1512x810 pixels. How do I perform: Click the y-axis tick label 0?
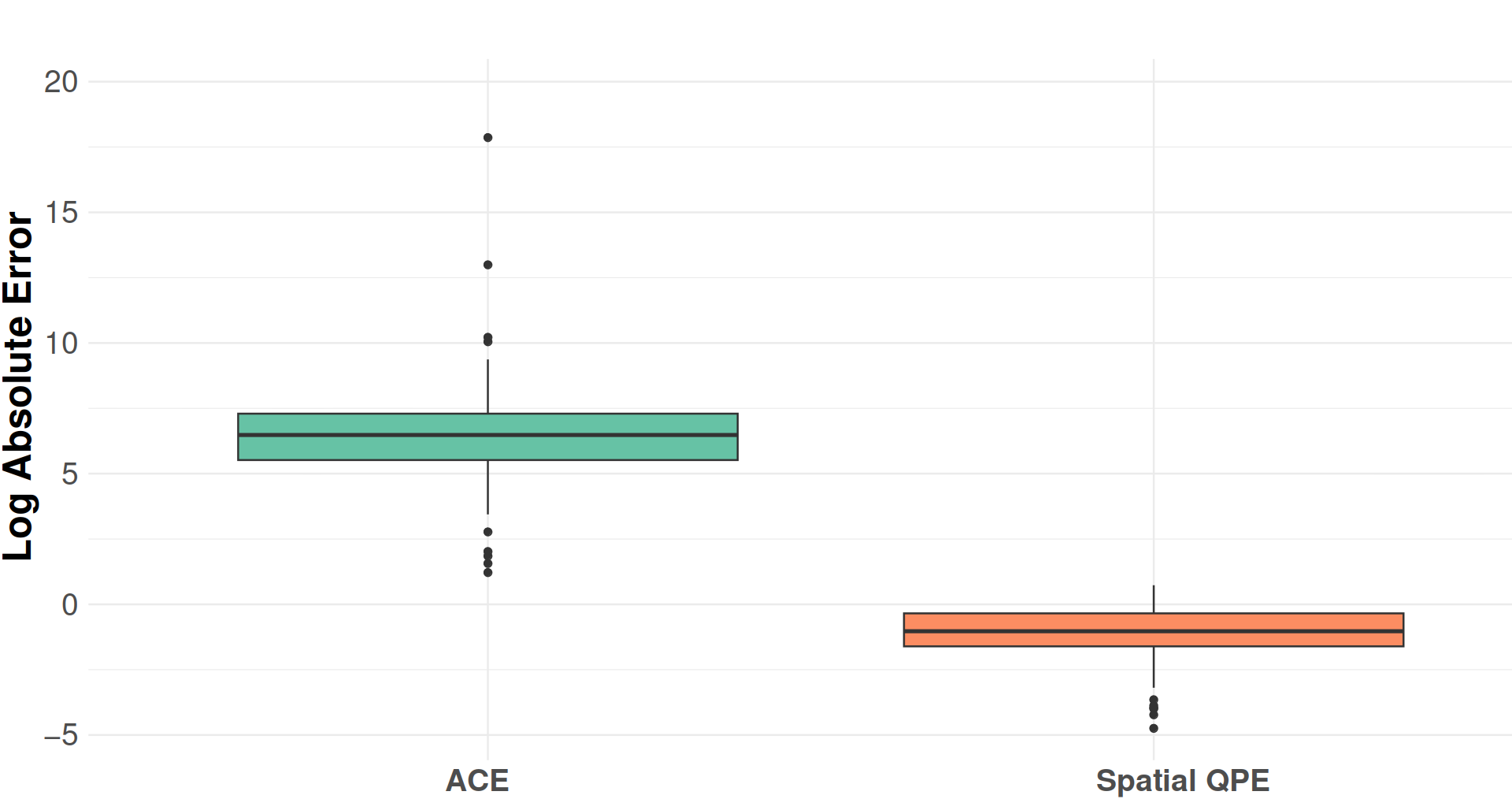[x=70, y=605]
